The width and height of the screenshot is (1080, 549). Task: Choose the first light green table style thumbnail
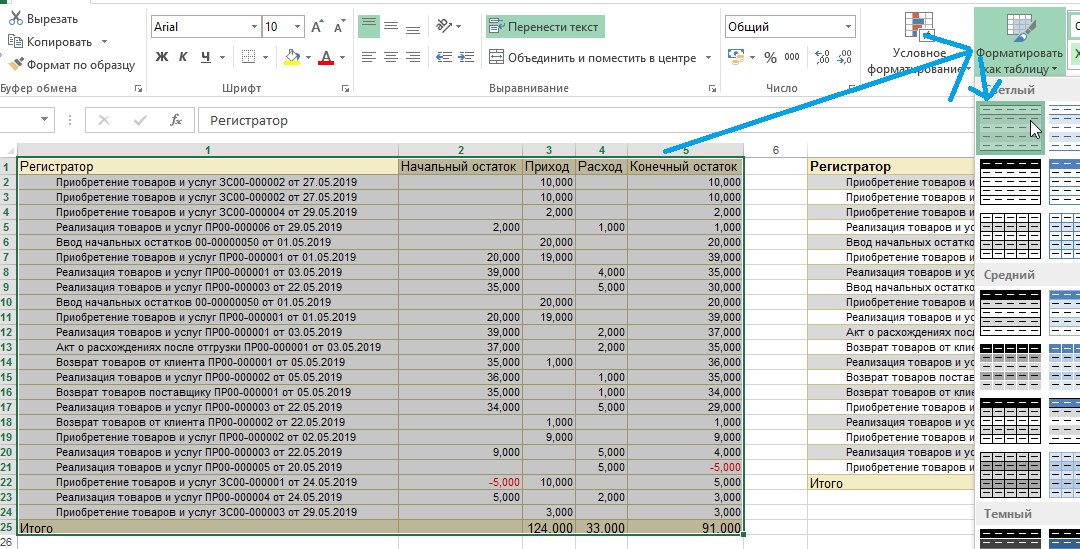point(1010,128)
